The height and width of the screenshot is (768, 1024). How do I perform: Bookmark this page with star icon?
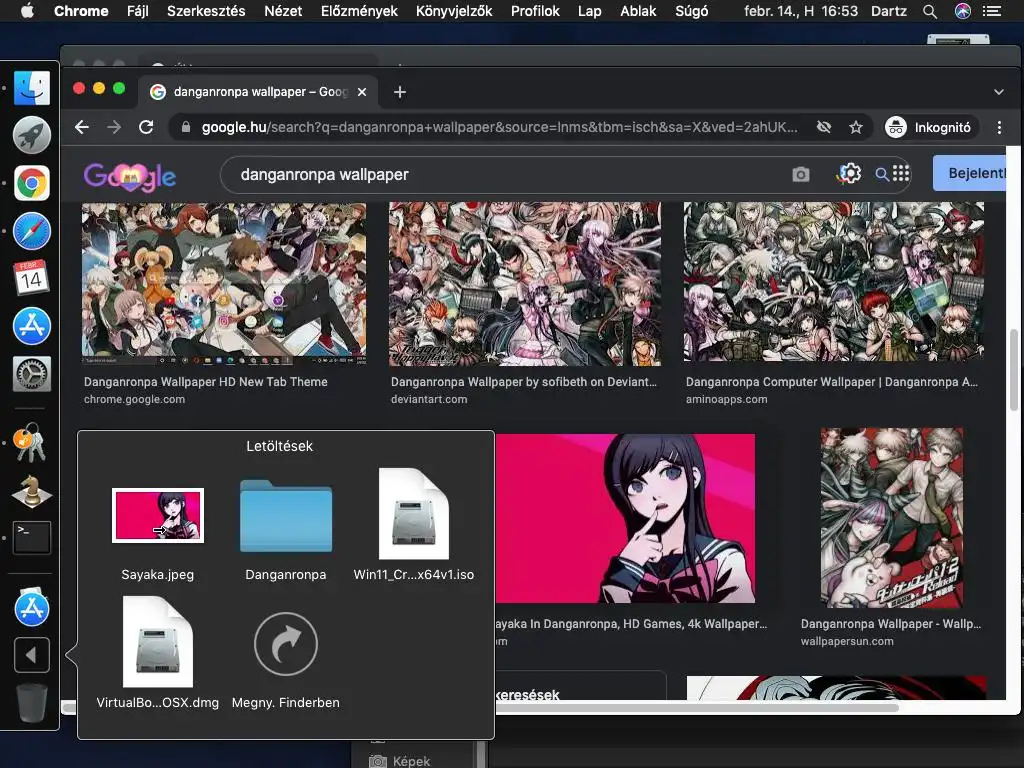tap(856, 127)
